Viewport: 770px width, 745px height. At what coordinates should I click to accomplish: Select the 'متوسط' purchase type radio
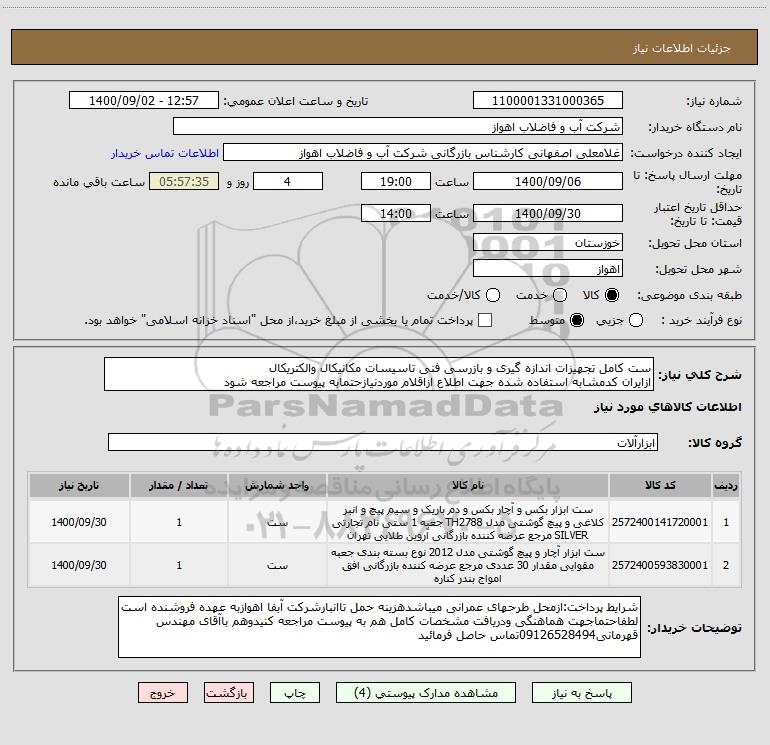(577, 321)
